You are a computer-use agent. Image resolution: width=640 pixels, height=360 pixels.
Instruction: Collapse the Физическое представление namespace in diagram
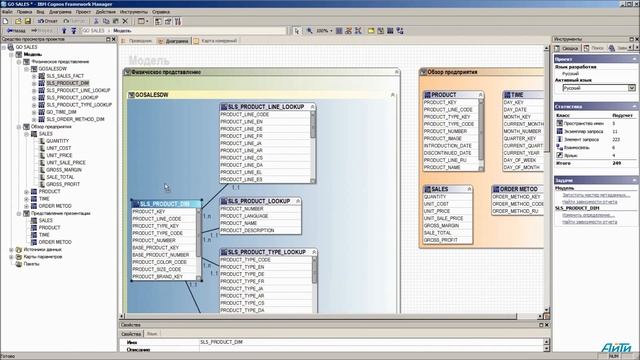396,72
